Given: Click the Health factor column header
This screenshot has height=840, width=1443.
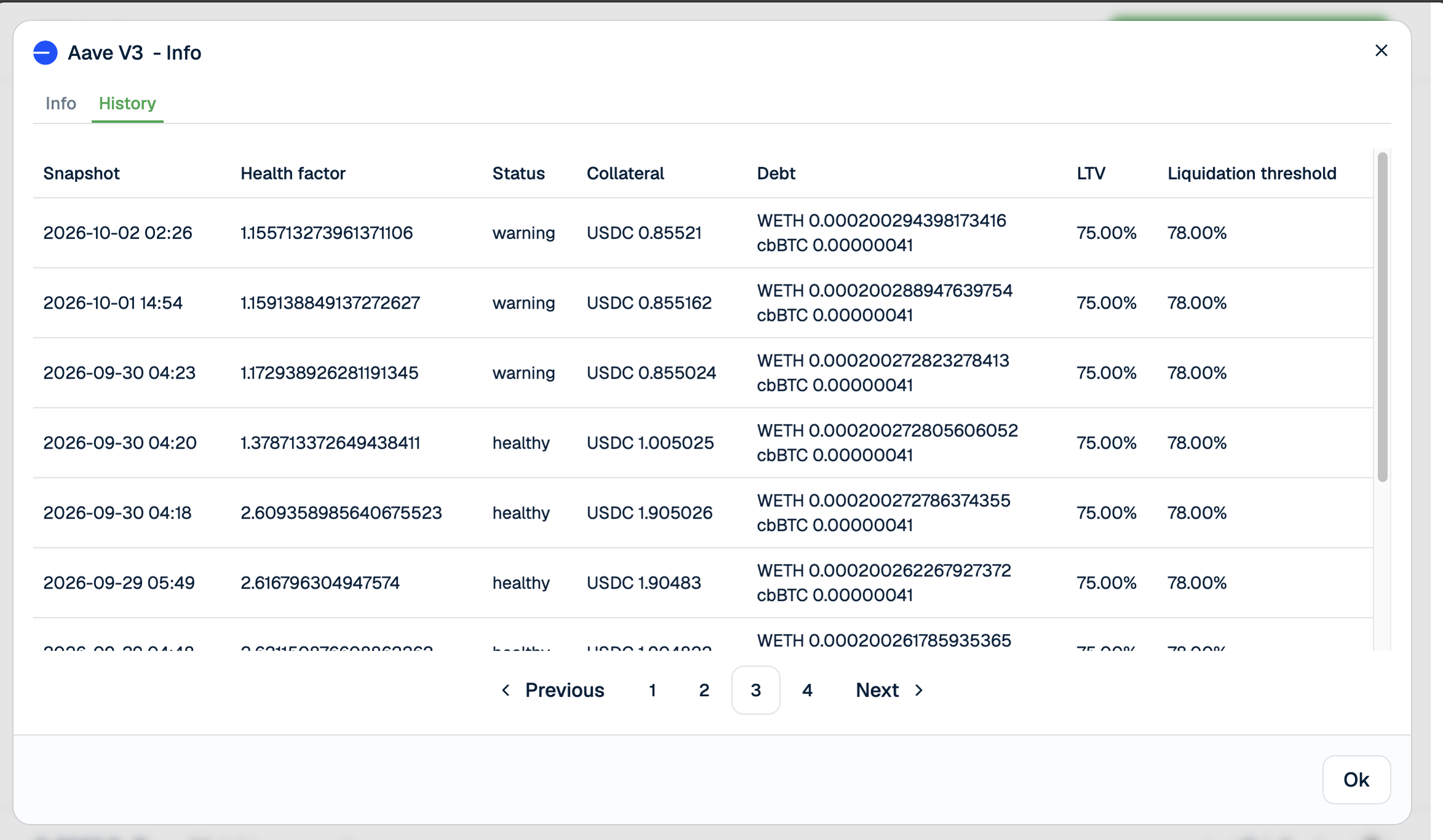Looking at the screenshot, I should click(293, 173).
